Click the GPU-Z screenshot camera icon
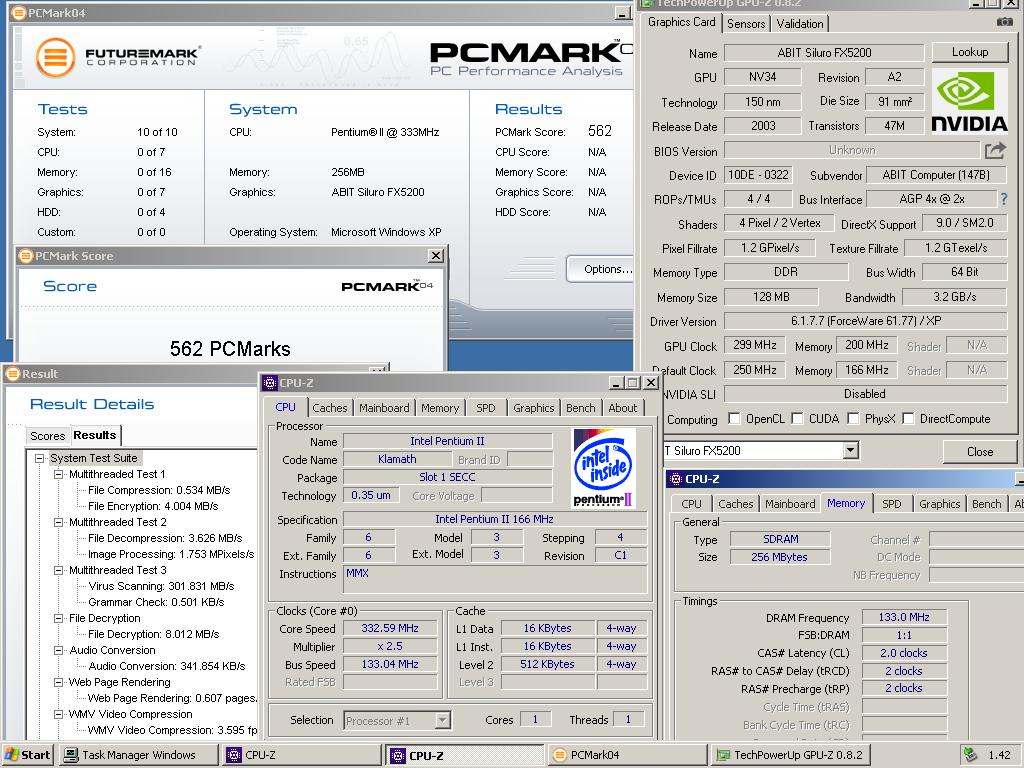The height and width of the screenshot is (768, 1024). (1004, 22)
